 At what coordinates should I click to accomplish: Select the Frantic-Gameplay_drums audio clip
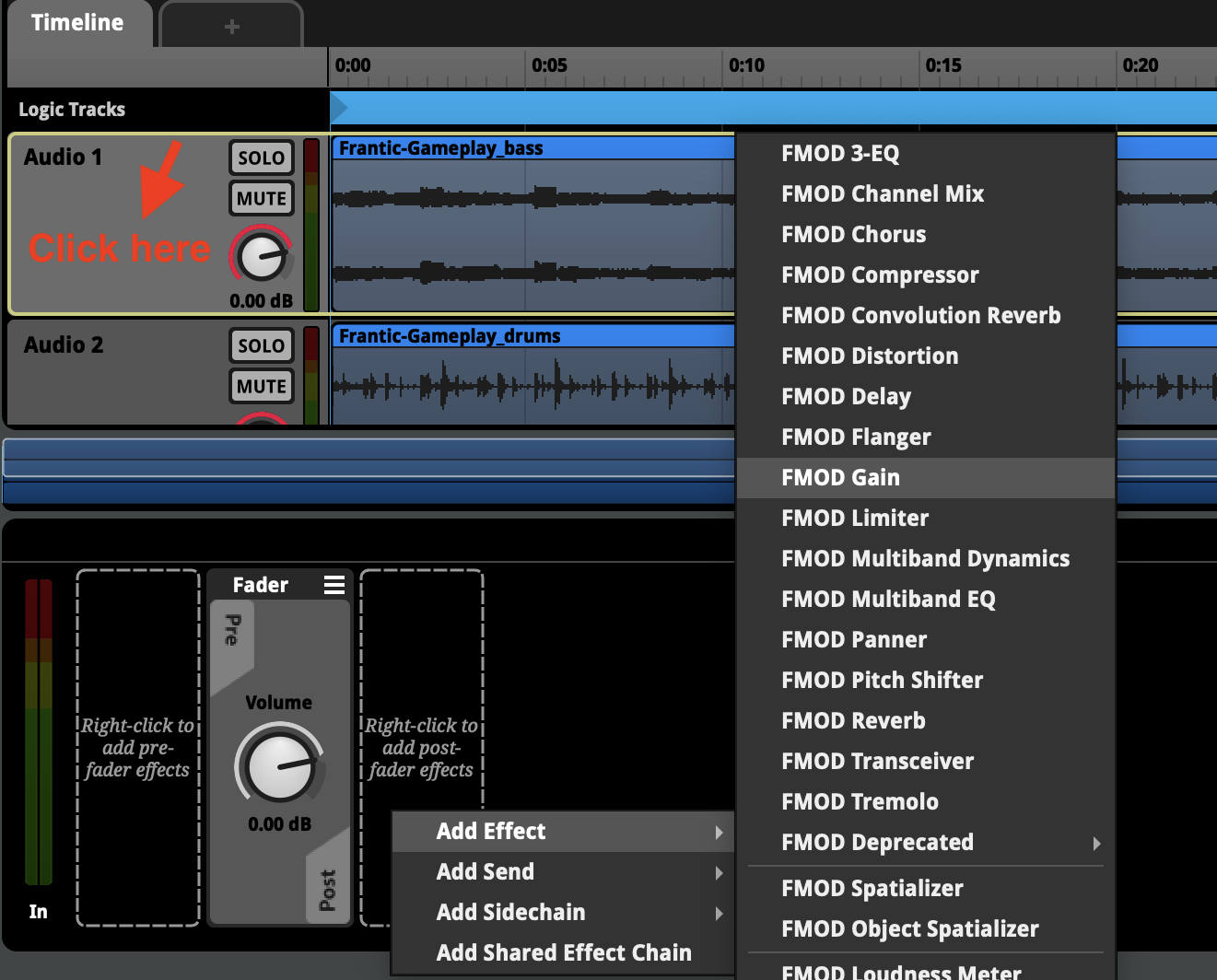534,378
